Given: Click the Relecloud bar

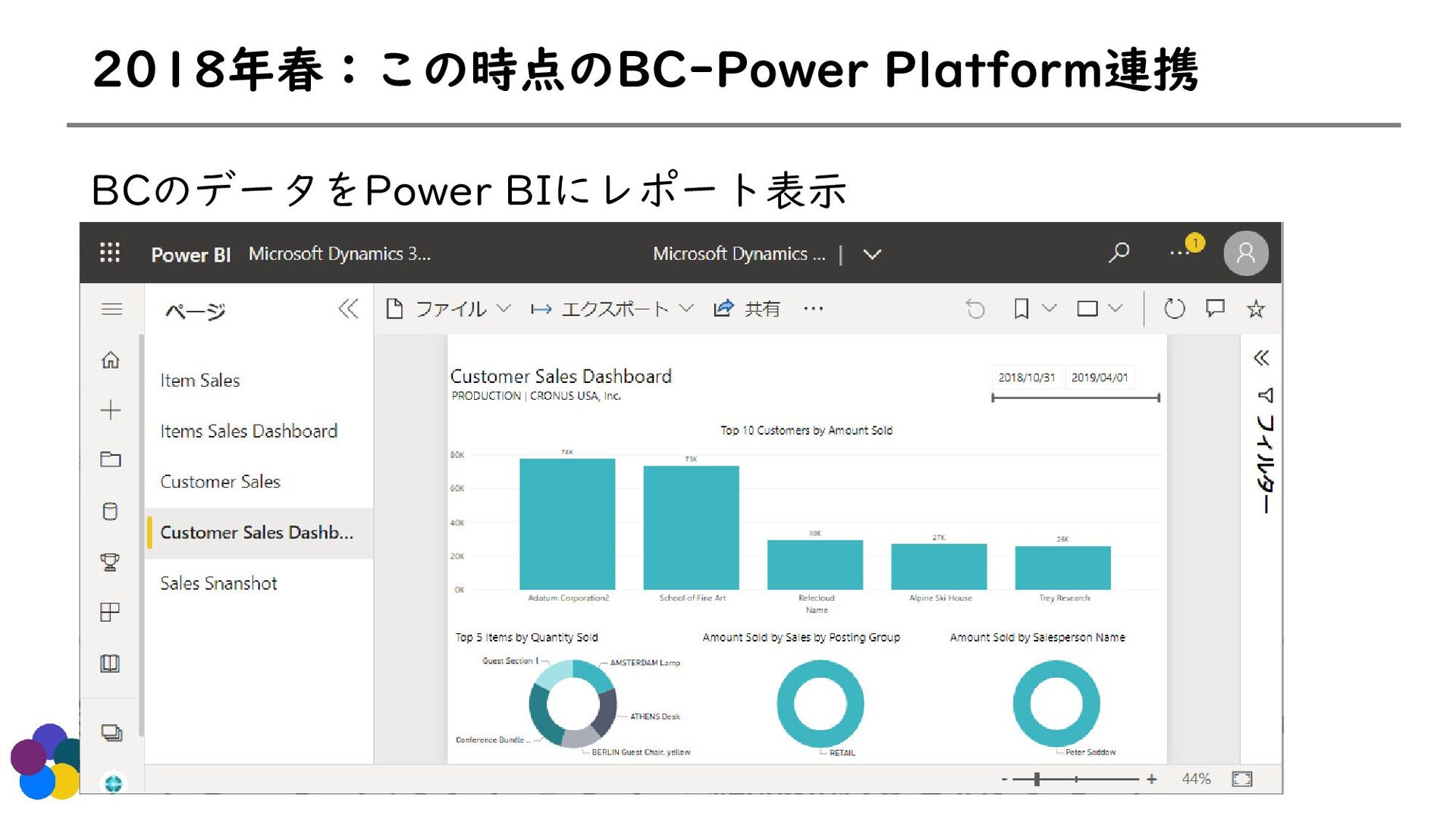Looking at the screenshot, I should [815, 565].
